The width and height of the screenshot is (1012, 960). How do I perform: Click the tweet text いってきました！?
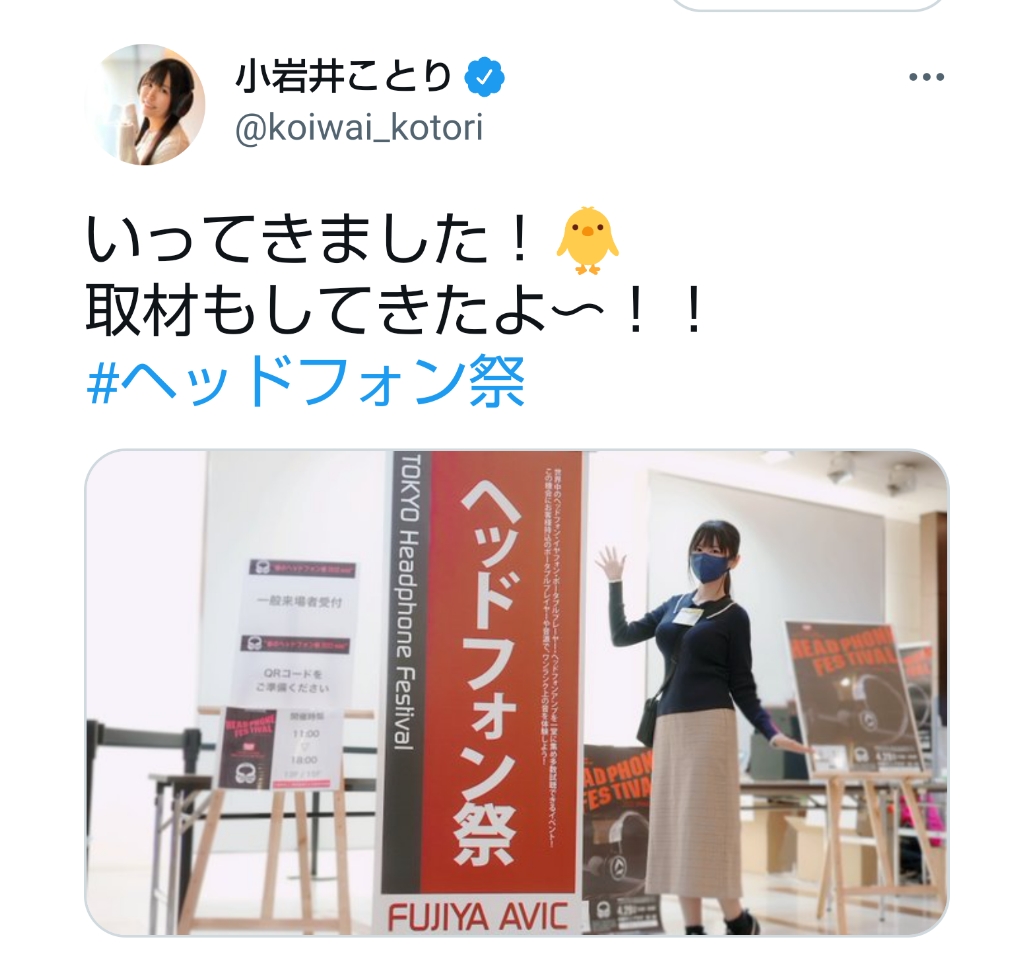coord(309,240)
